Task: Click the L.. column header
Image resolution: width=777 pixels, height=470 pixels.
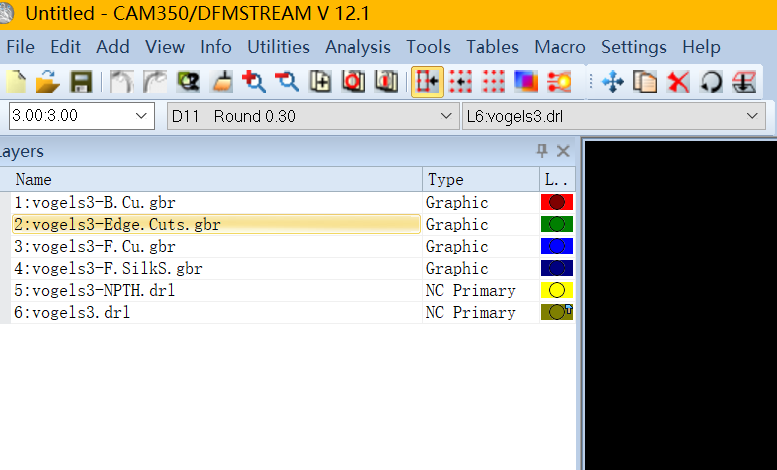Action: coord(557,179)
